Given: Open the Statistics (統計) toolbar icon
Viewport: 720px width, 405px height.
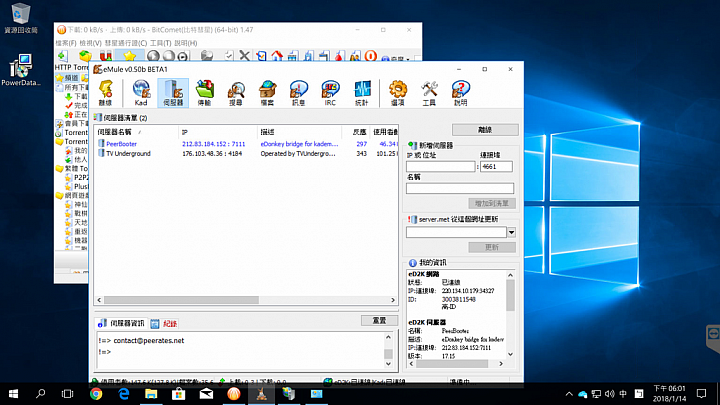Looking at the screenshot, I should (362, 93).
